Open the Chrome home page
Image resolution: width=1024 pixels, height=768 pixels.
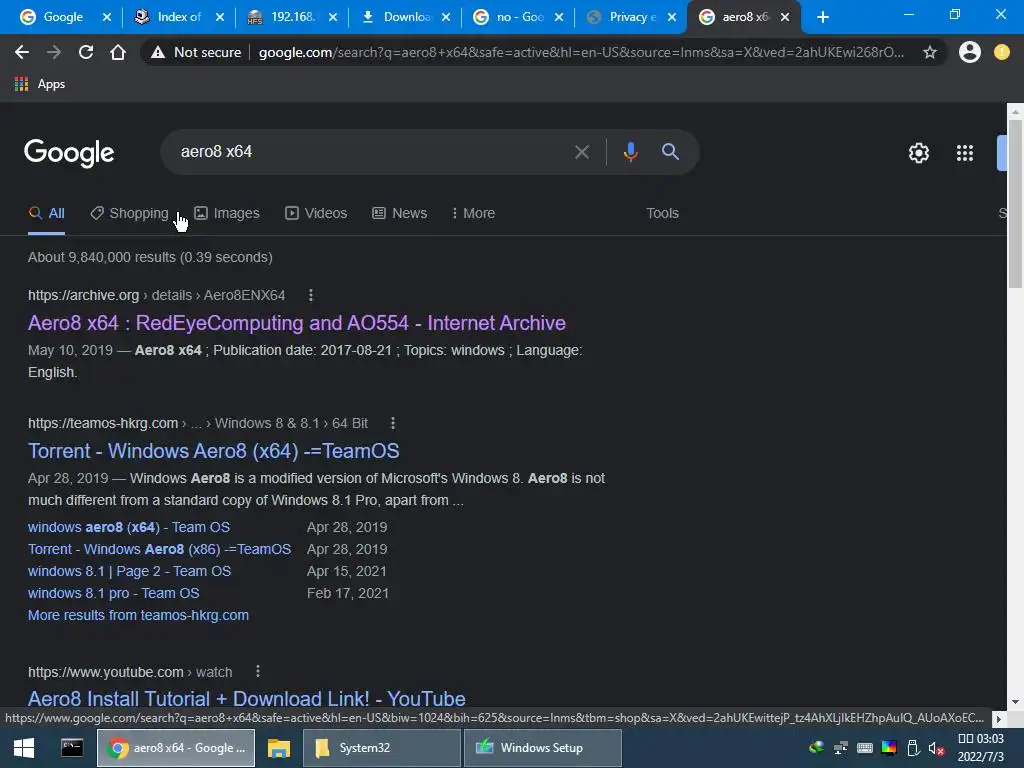tap(118, 52)
